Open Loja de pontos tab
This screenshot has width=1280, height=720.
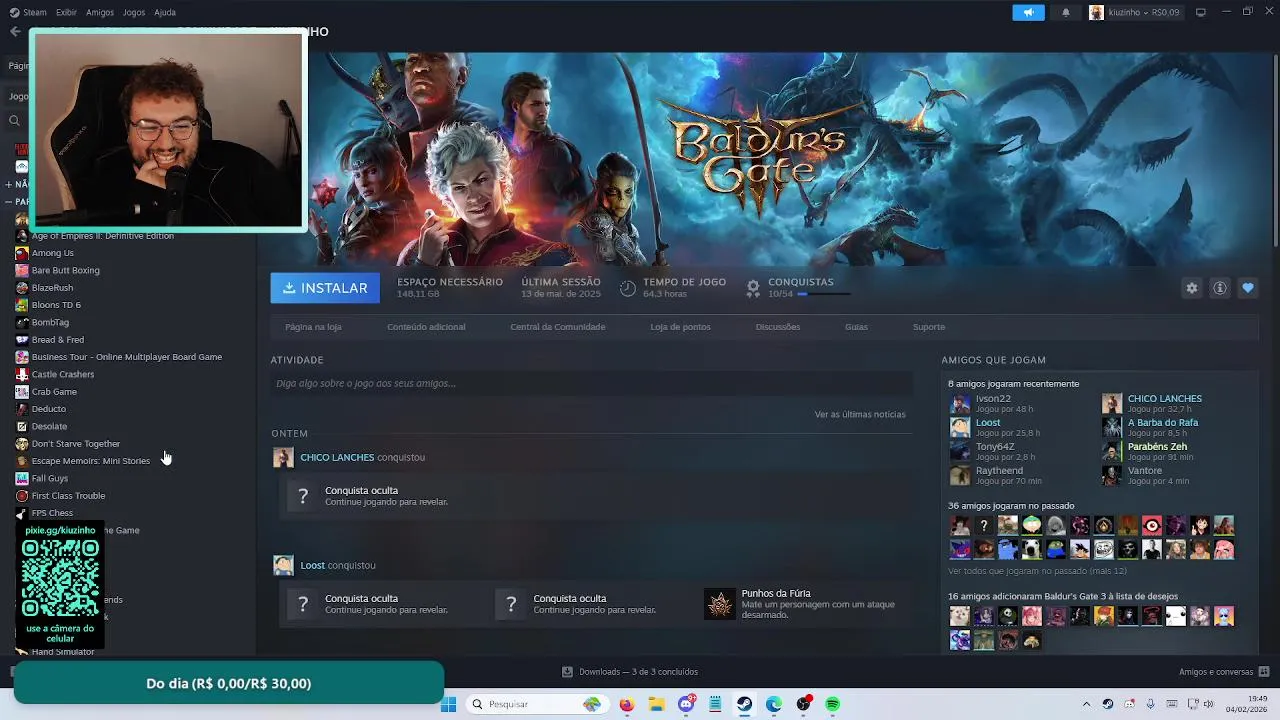680,327
